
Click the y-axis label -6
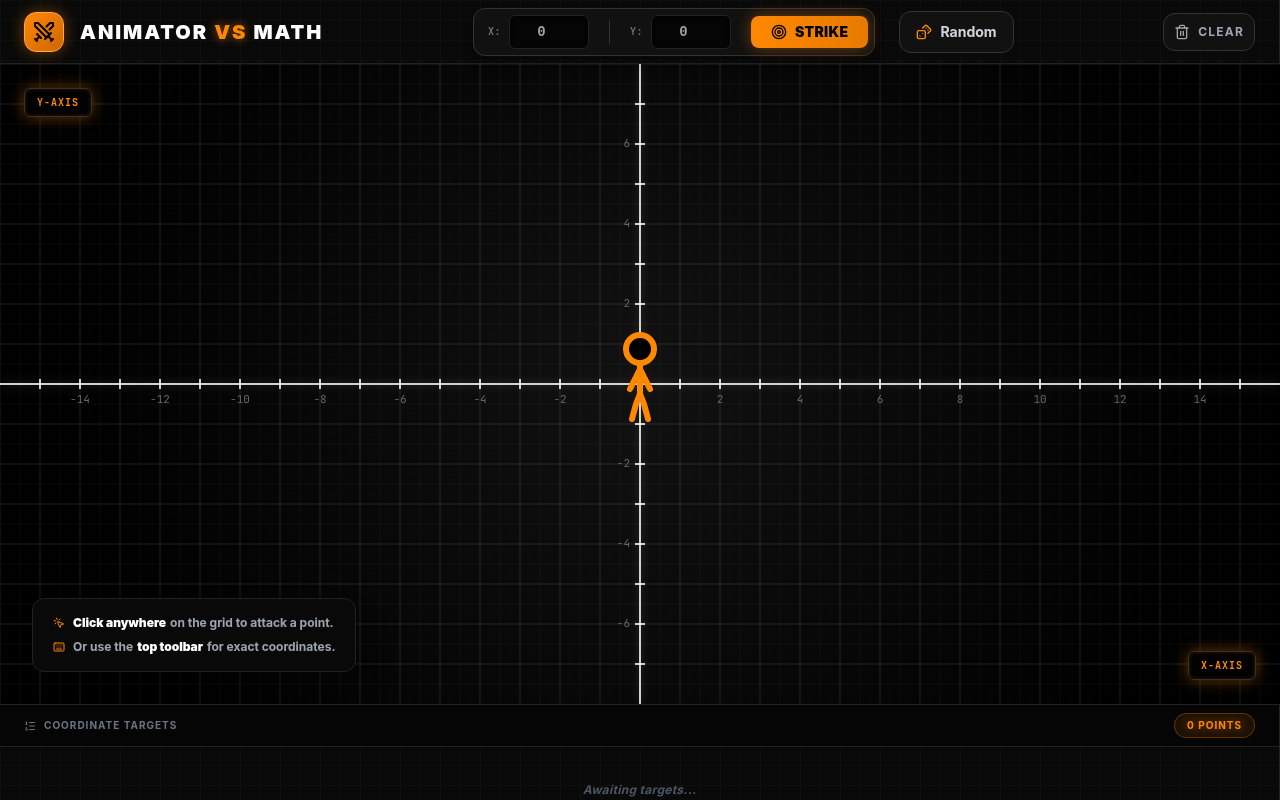(624, 624)
